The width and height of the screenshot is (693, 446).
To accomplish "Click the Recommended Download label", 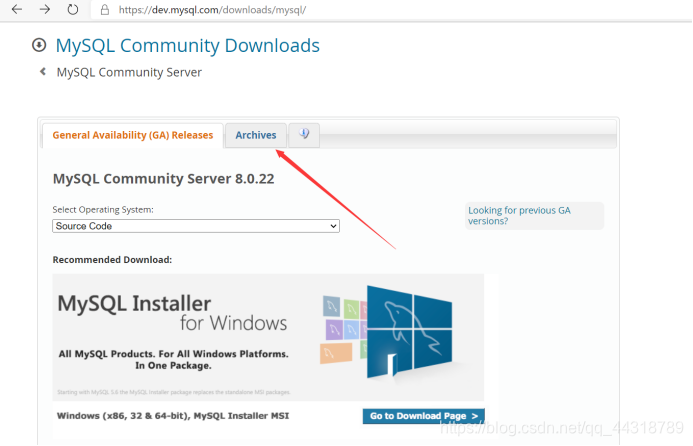I will point(112,259).
